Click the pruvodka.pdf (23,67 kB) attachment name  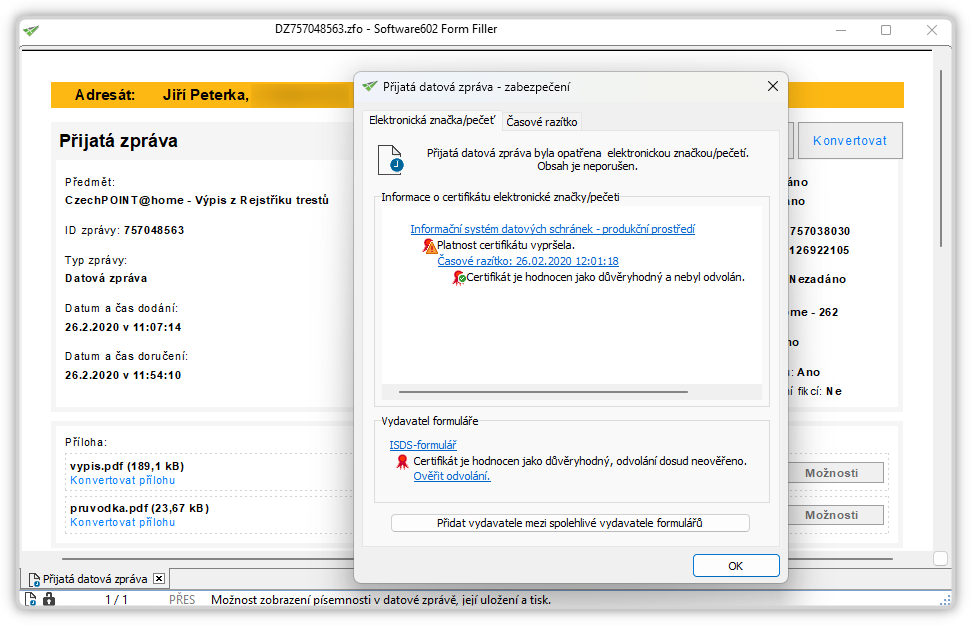[x=139, y=508]
